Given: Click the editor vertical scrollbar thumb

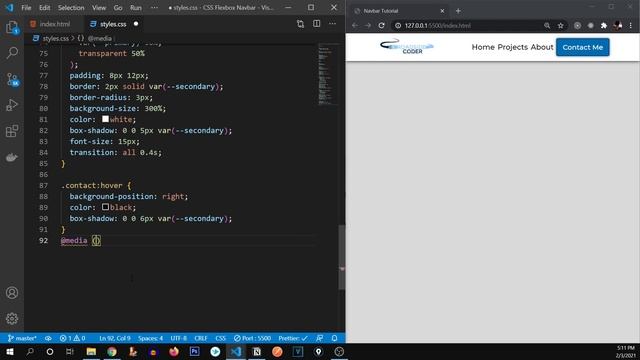Looking at the screenshot, I should 342,257.
